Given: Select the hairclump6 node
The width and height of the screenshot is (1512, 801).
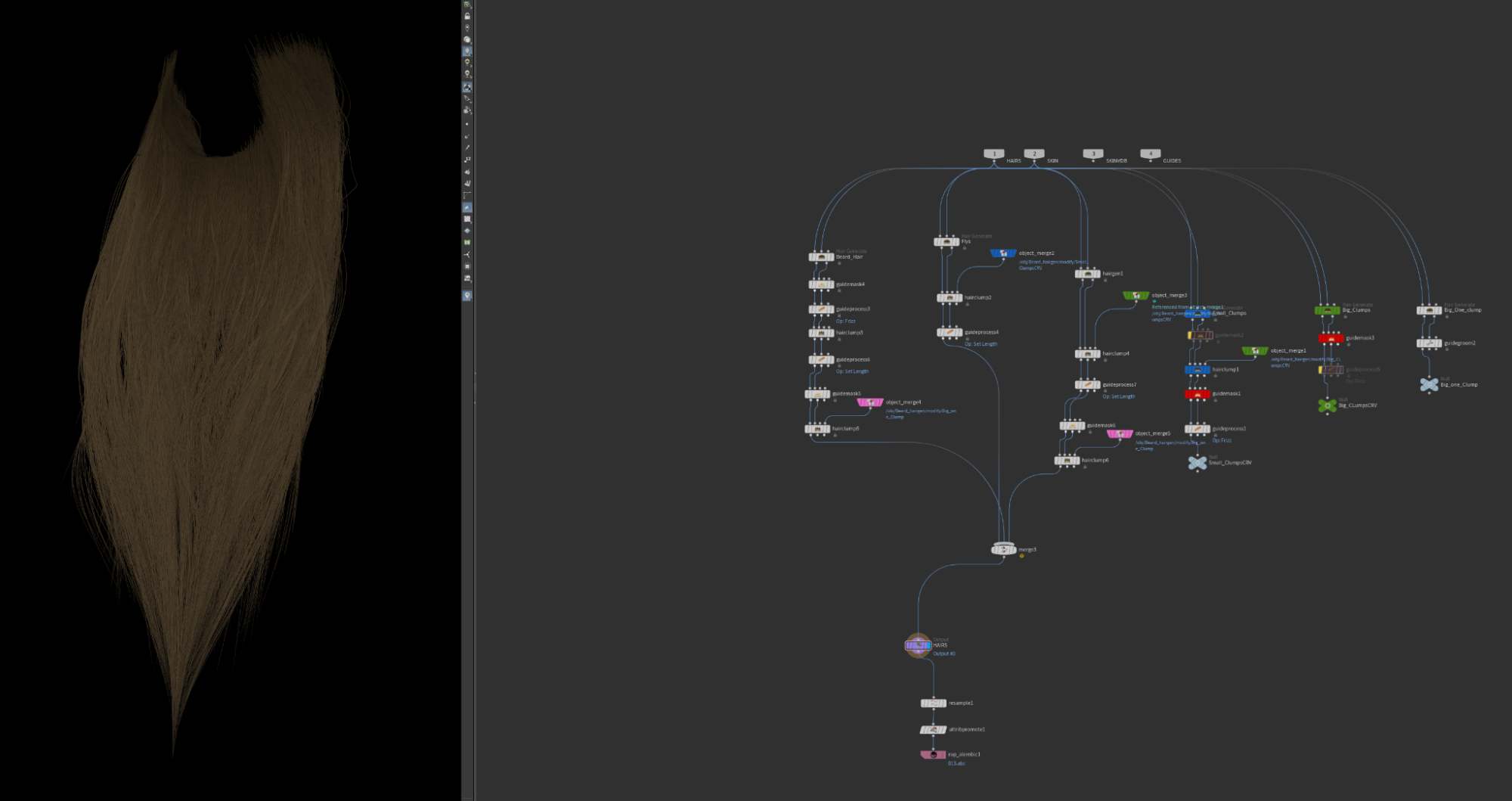Looking at the screenshot, I should click(1067, 461).
